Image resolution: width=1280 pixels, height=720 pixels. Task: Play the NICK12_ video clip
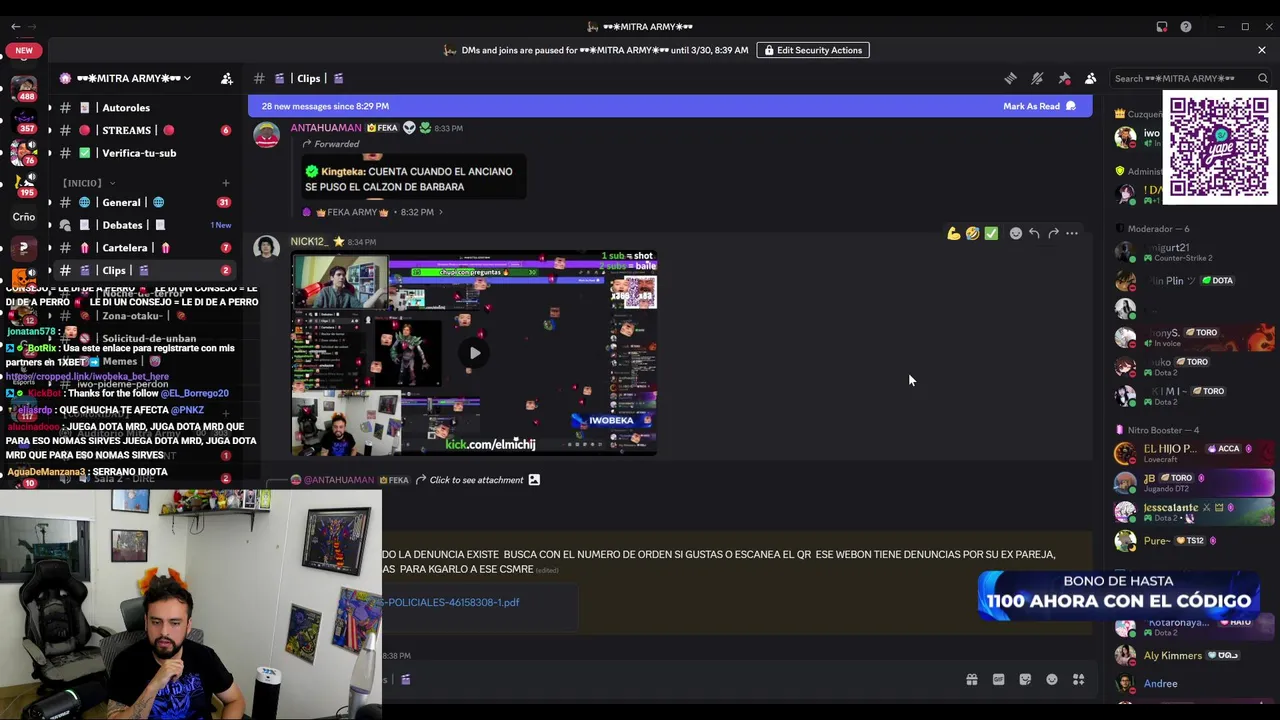coord(475,352)
